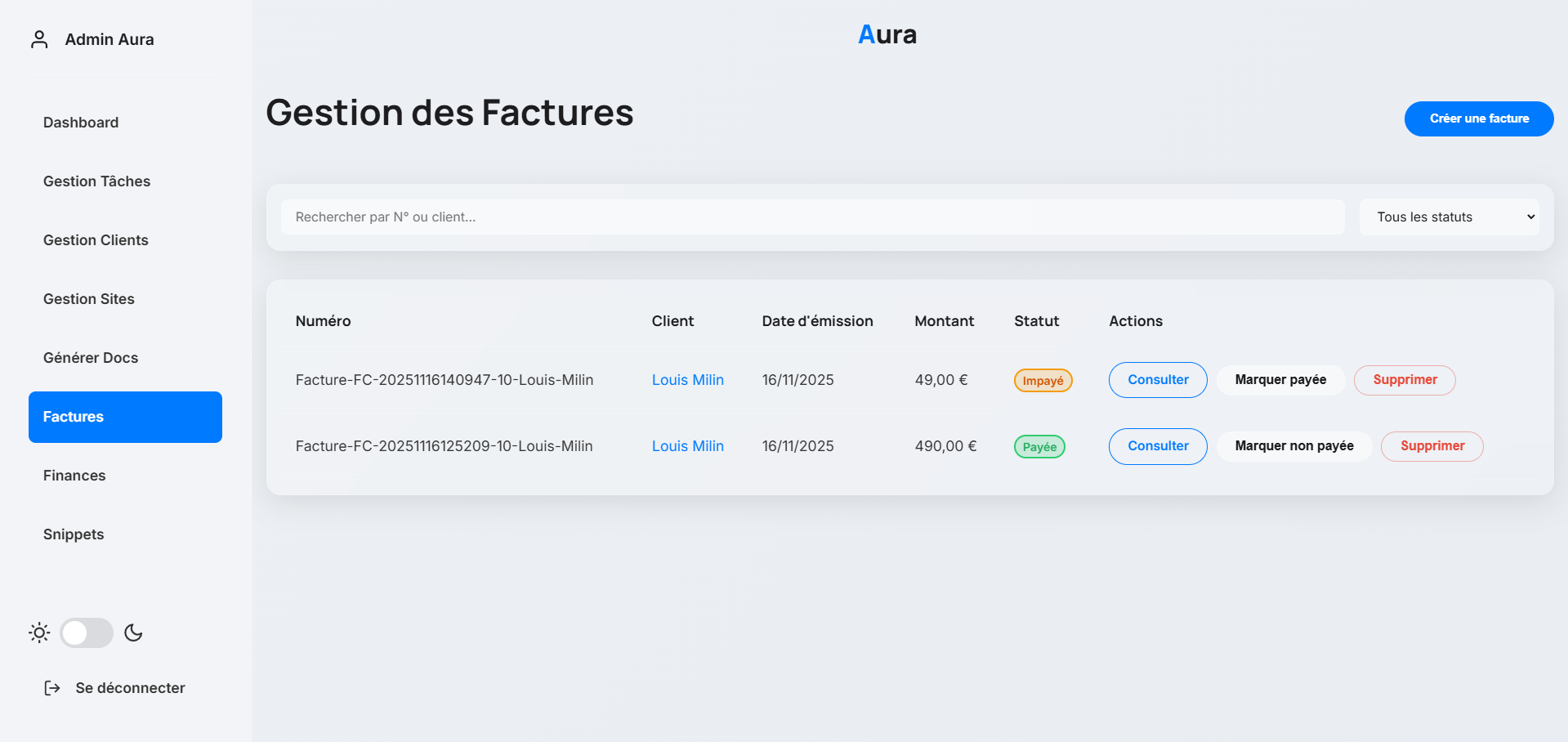
Task: Open the Tous les statuts dropdown
Action: click(x=1449, y=217)
